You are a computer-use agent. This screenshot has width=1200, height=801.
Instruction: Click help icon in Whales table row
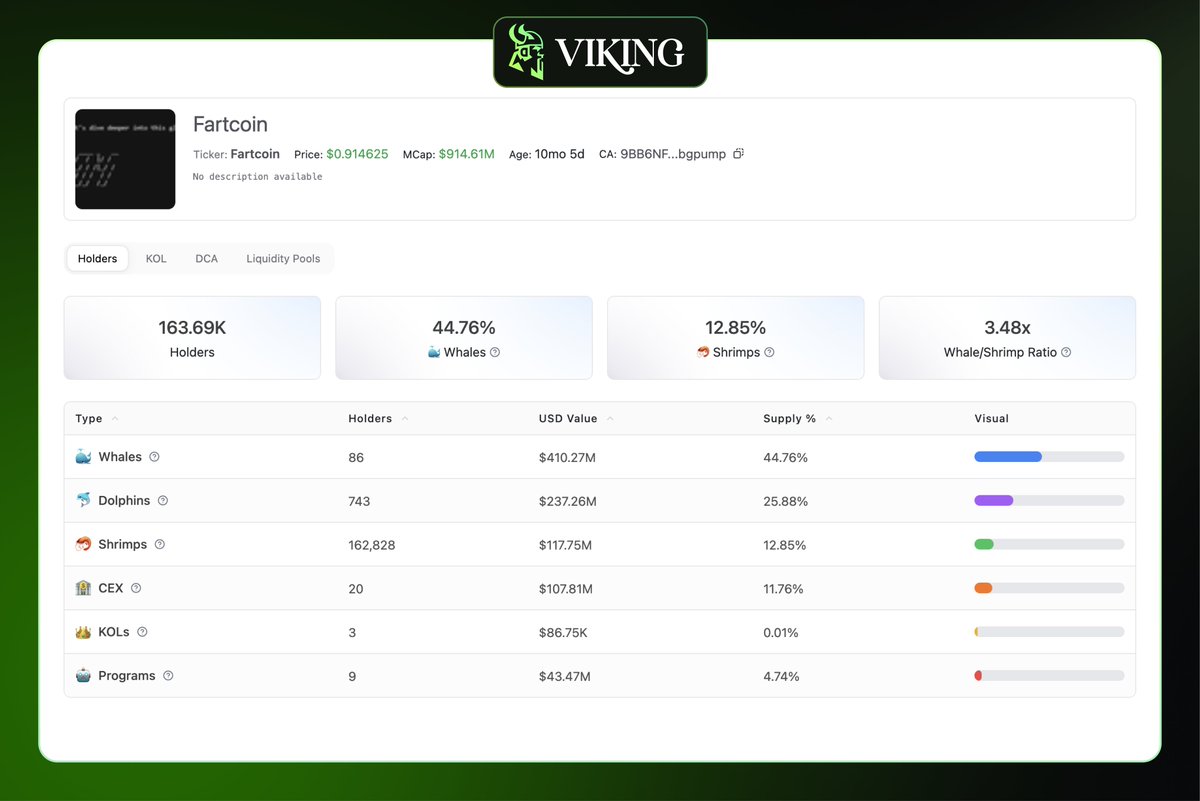154,456
